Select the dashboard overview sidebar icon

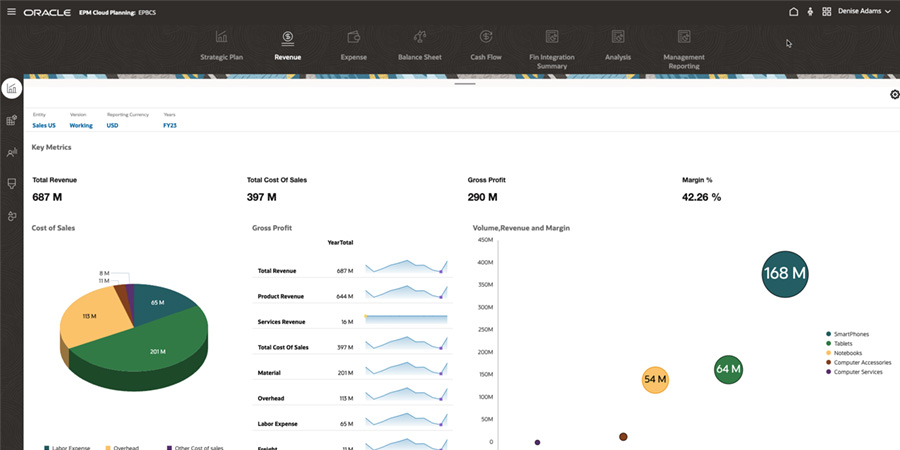click(x=11, y=88)
